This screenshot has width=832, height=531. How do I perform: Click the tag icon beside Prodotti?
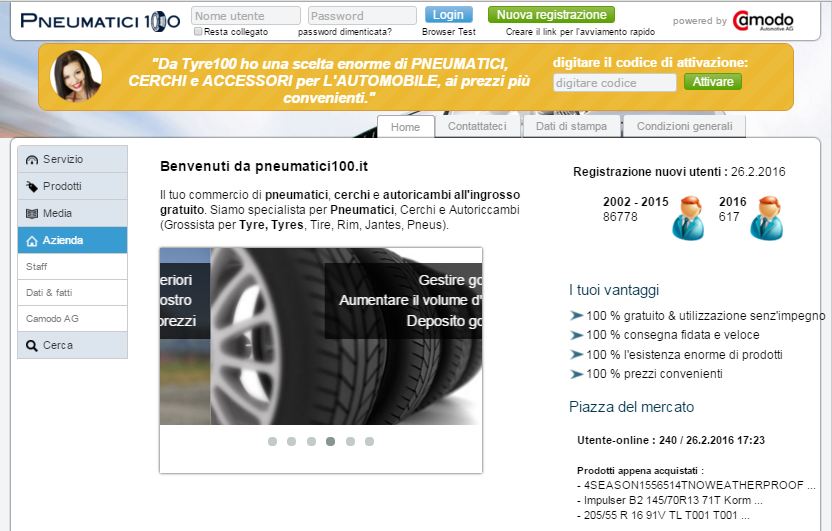tap(32, 187)
